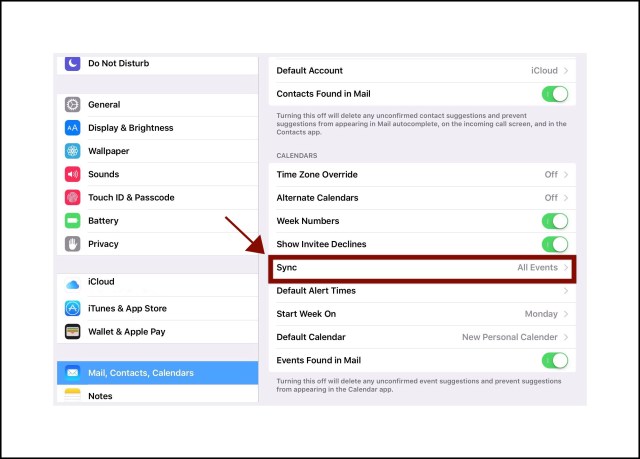The image size is (640, 459).
Task: Open Default Calendar chevron
Action: pyautogui.click(x=566, y=337)
